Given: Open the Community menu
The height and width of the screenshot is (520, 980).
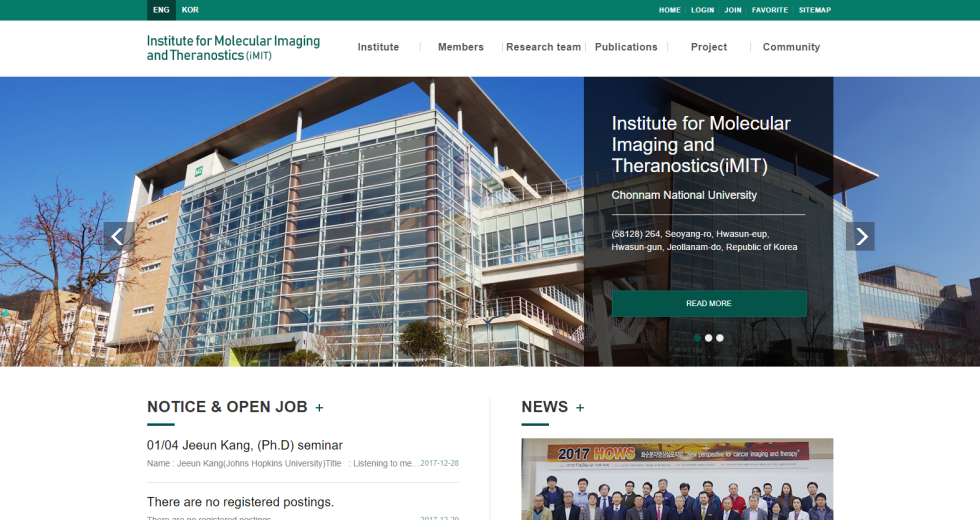Looking at the screenshot, I should click(791, 47).
